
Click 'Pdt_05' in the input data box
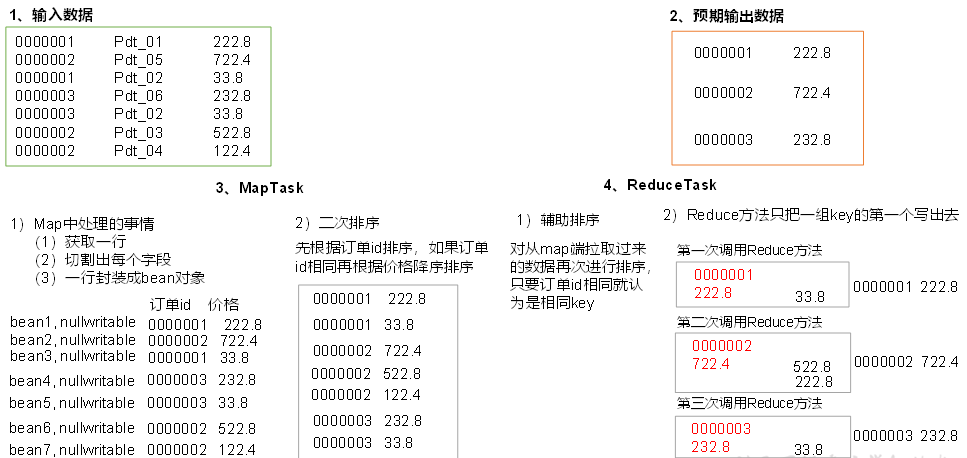click(x=138, y=60)
